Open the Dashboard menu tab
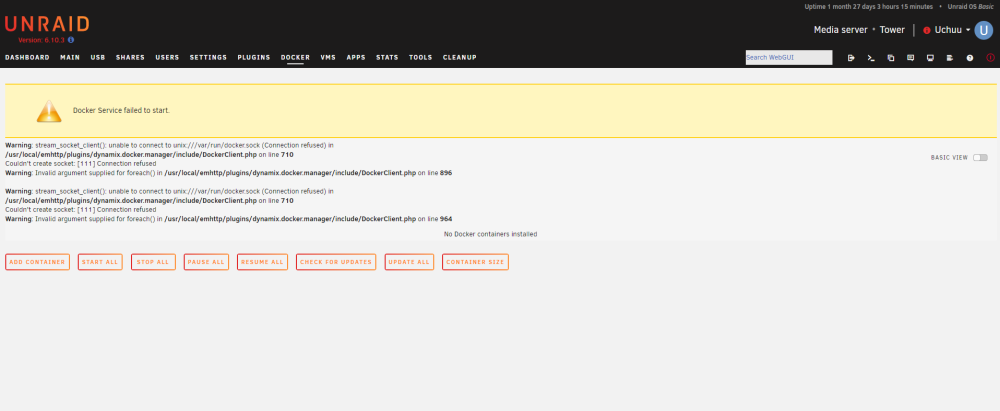This screenshot has height=411, width=1000. coord(27,57)
